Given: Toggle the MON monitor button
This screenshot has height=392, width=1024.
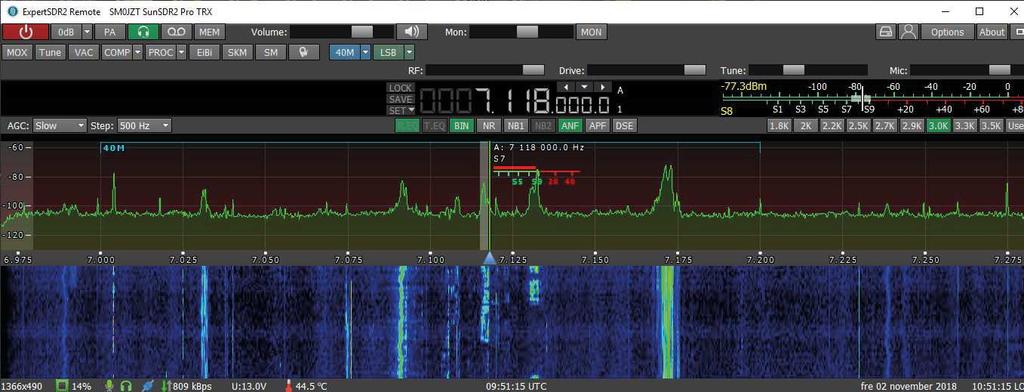Looking at the screenshot, I should pyautogui.click(x=591, y=32).
